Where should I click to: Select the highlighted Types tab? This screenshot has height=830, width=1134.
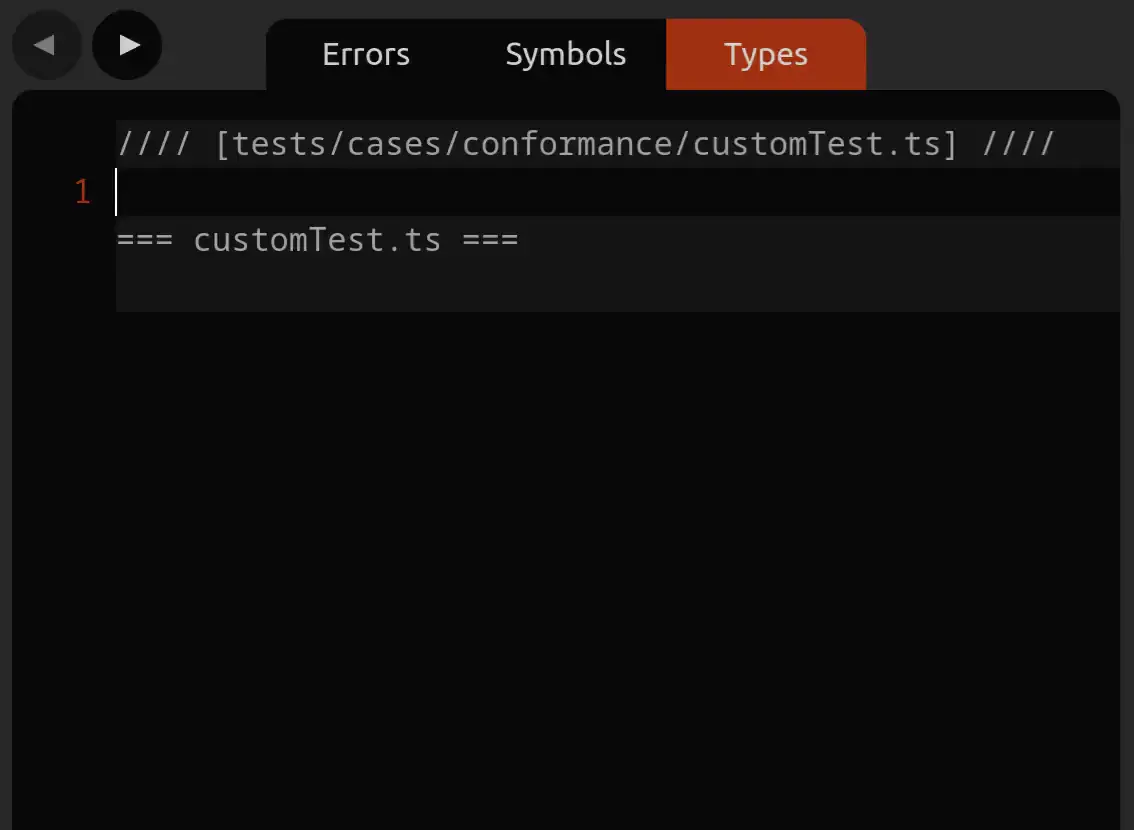tap(766, 55)
